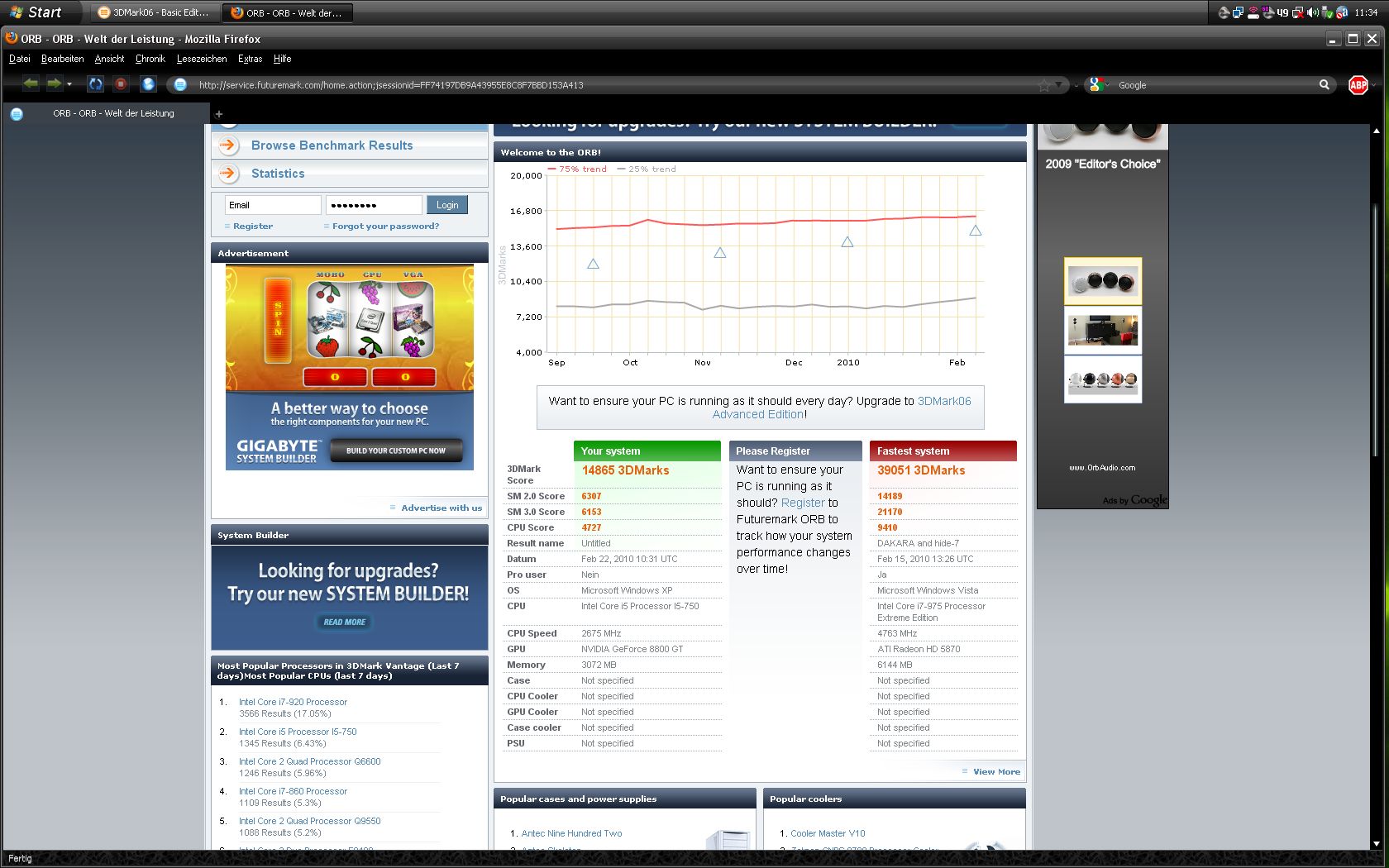The height and width of the screenshot is (868, 1389).
Task: Click the Feb data triangle on the chart
Action: pos(976,231)
